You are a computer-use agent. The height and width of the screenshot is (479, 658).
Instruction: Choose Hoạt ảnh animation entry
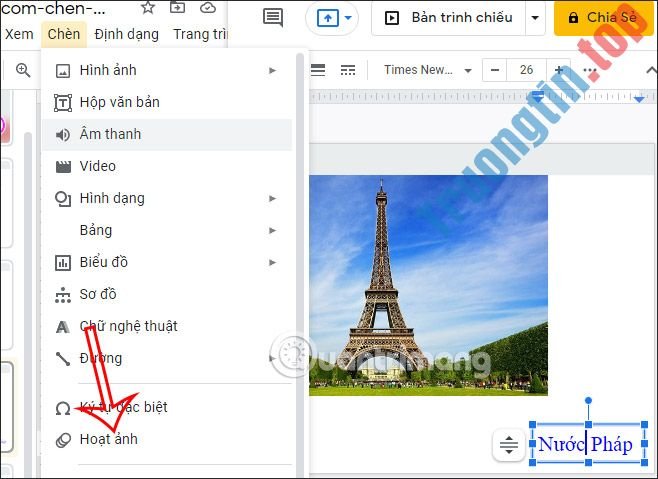pyautogui.click(x=167, y=439)
